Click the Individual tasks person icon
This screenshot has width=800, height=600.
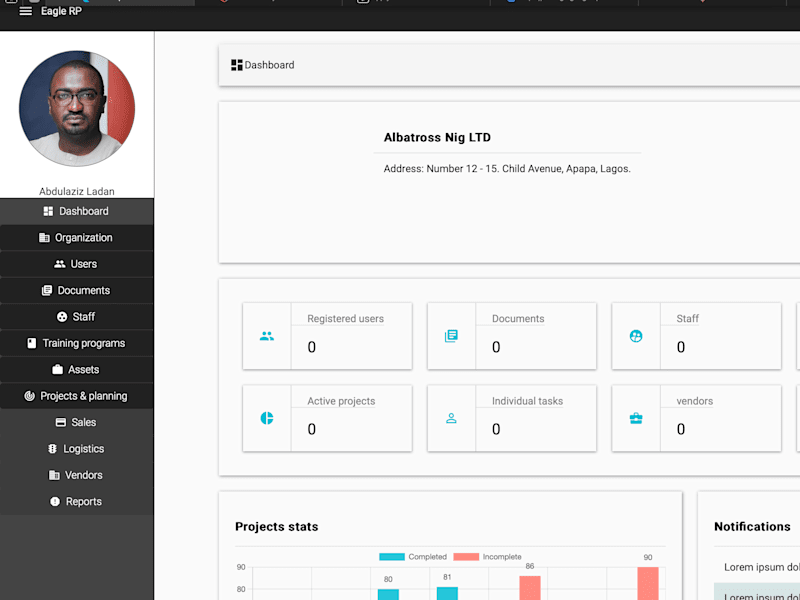(451, 418)
